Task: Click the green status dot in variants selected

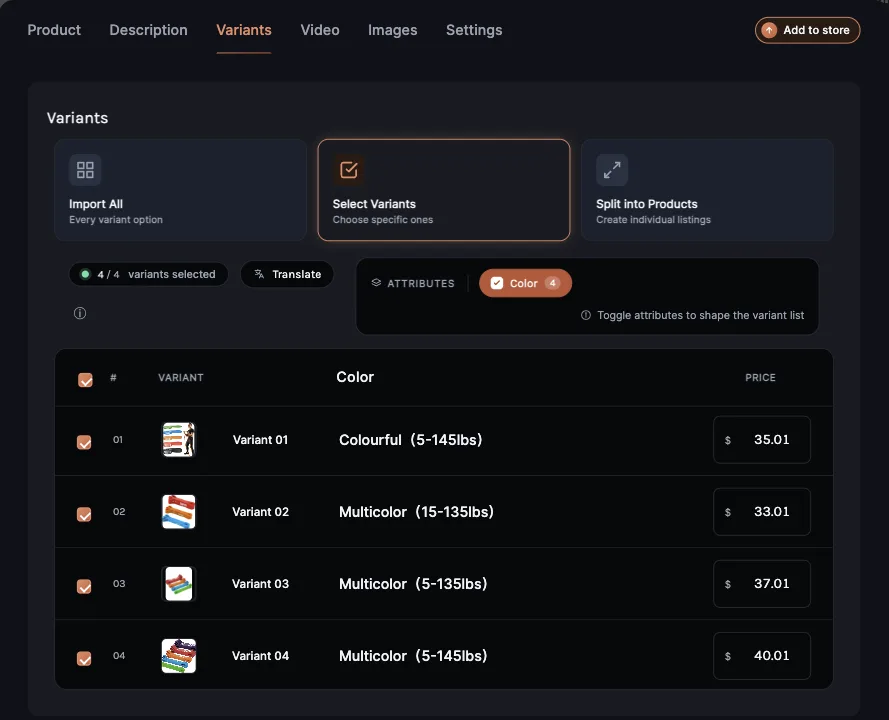Action: coord(85,274)
